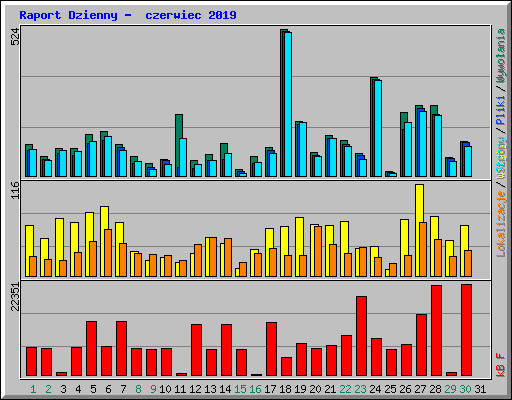
Task: Click the red KB bar for day 28
Action: [437, 330]
